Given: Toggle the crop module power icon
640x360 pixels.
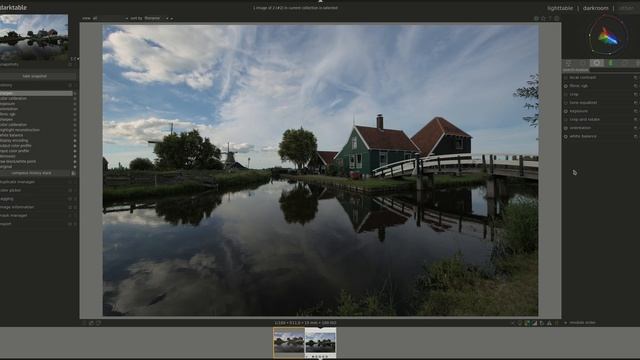Looking at the screenshot, I should (x=566, y=94).
